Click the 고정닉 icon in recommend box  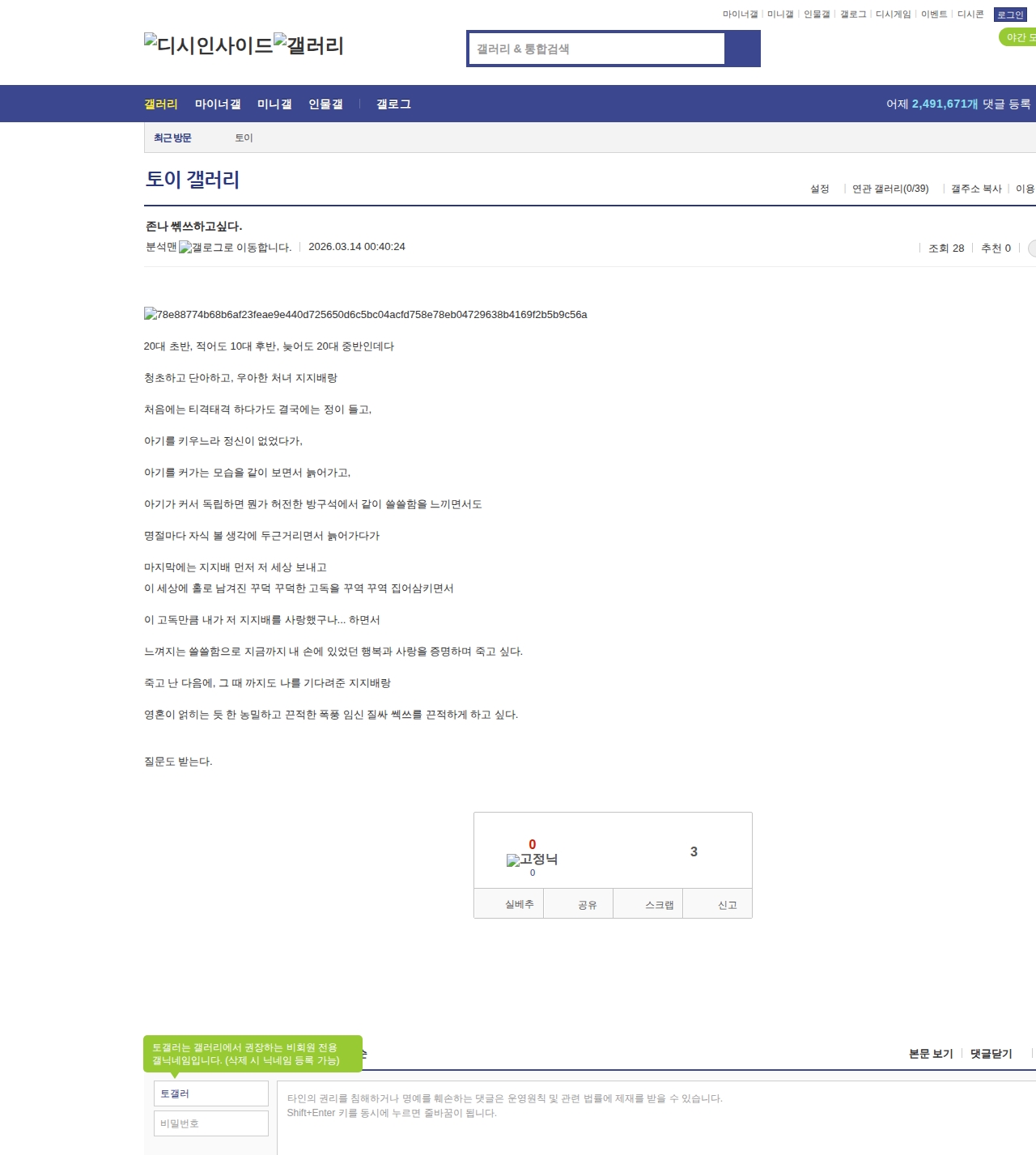[x=532, y=860]
